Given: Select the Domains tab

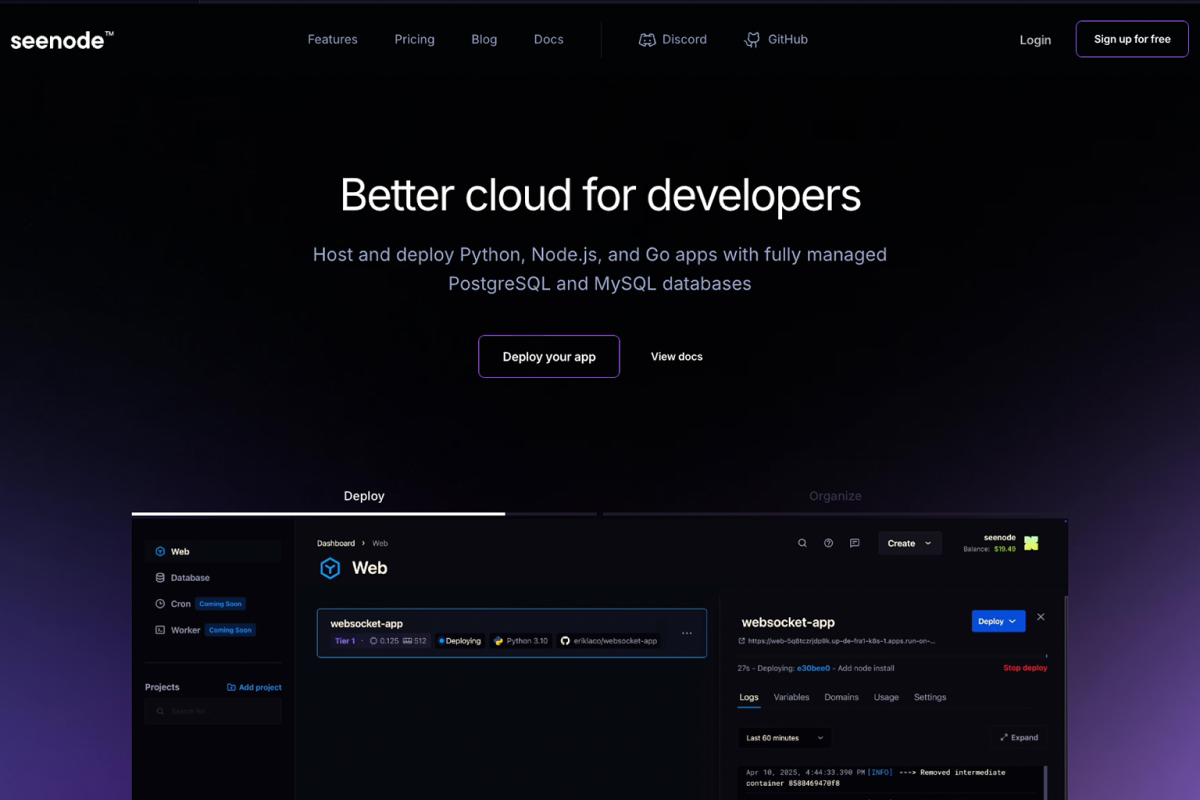Looking at the screenshot, I should pyautogui.click(x=841, y=697).
